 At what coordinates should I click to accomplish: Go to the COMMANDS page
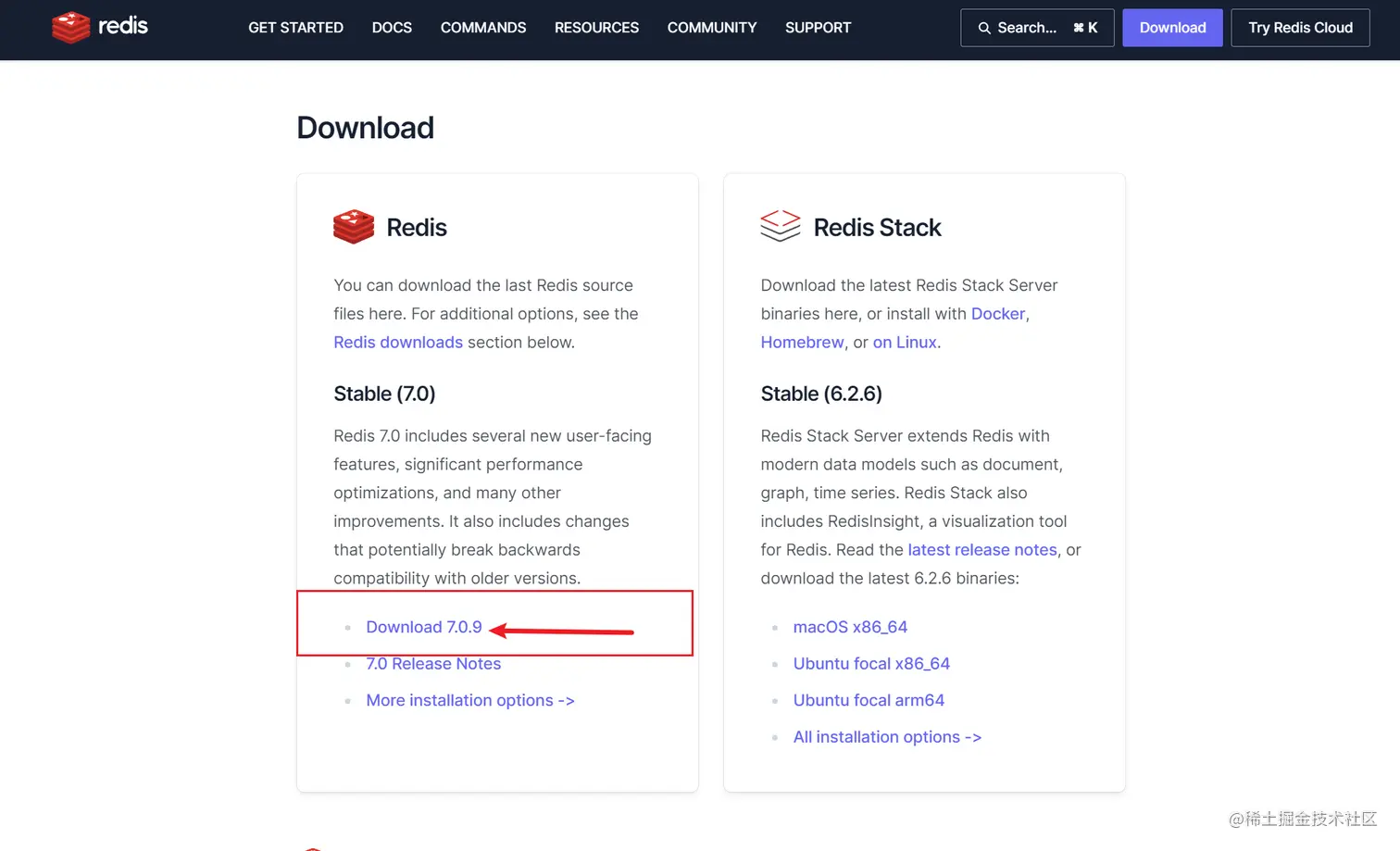(483, 28)
